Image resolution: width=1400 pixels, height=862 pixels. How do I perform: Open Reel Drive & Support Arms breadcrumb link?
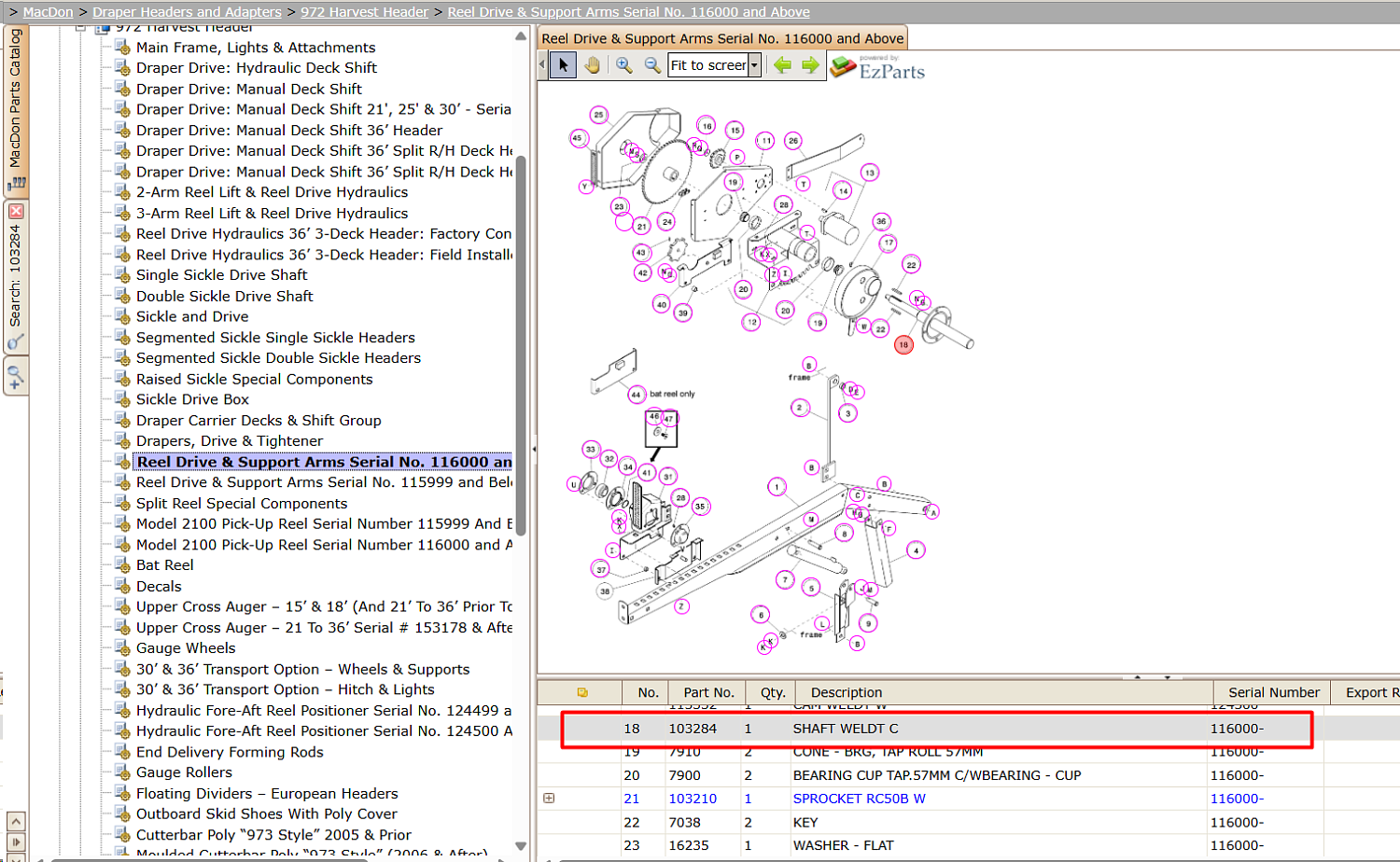(628, 12)
